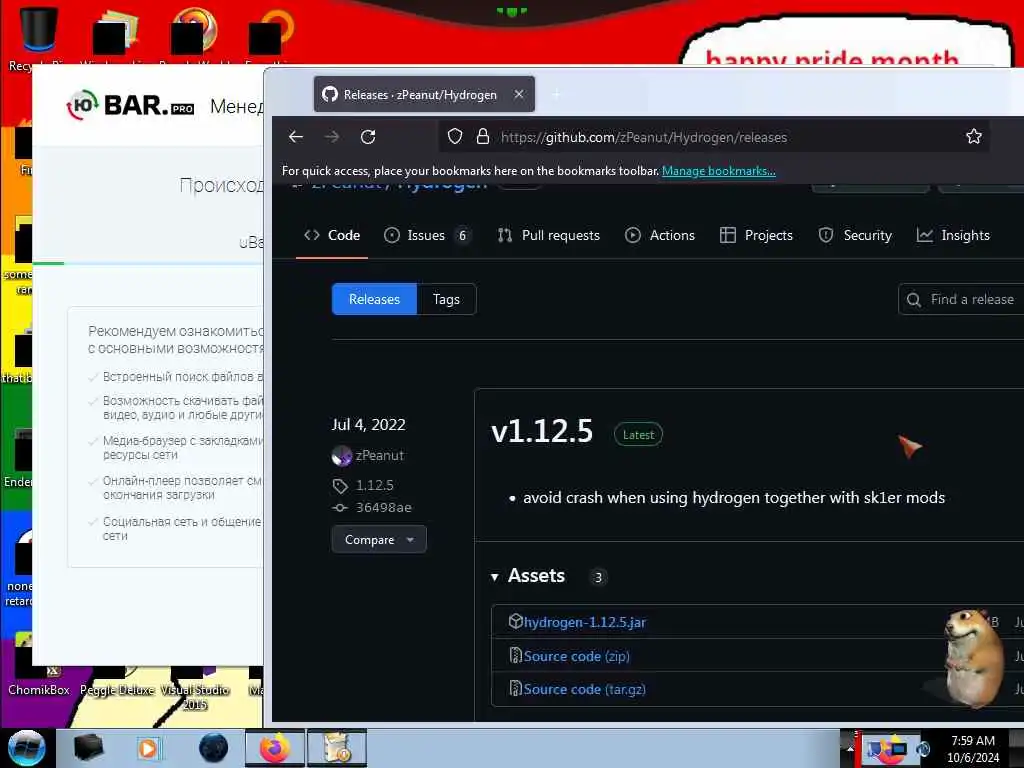The height and width of the screenshot is (768, 1024).
Task: Download hydrogen-1.12.5.jar
Action: point(584,622)
